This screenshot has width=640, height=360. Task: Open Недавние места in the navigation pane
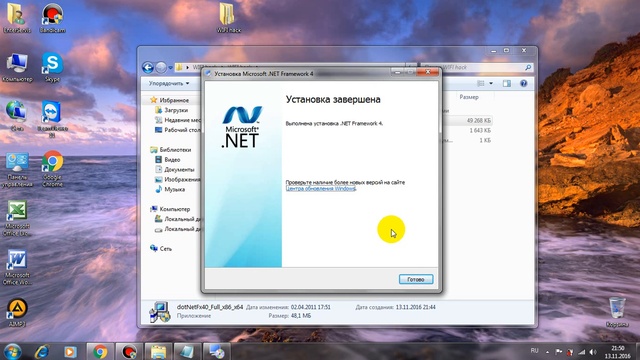point(178,120)
